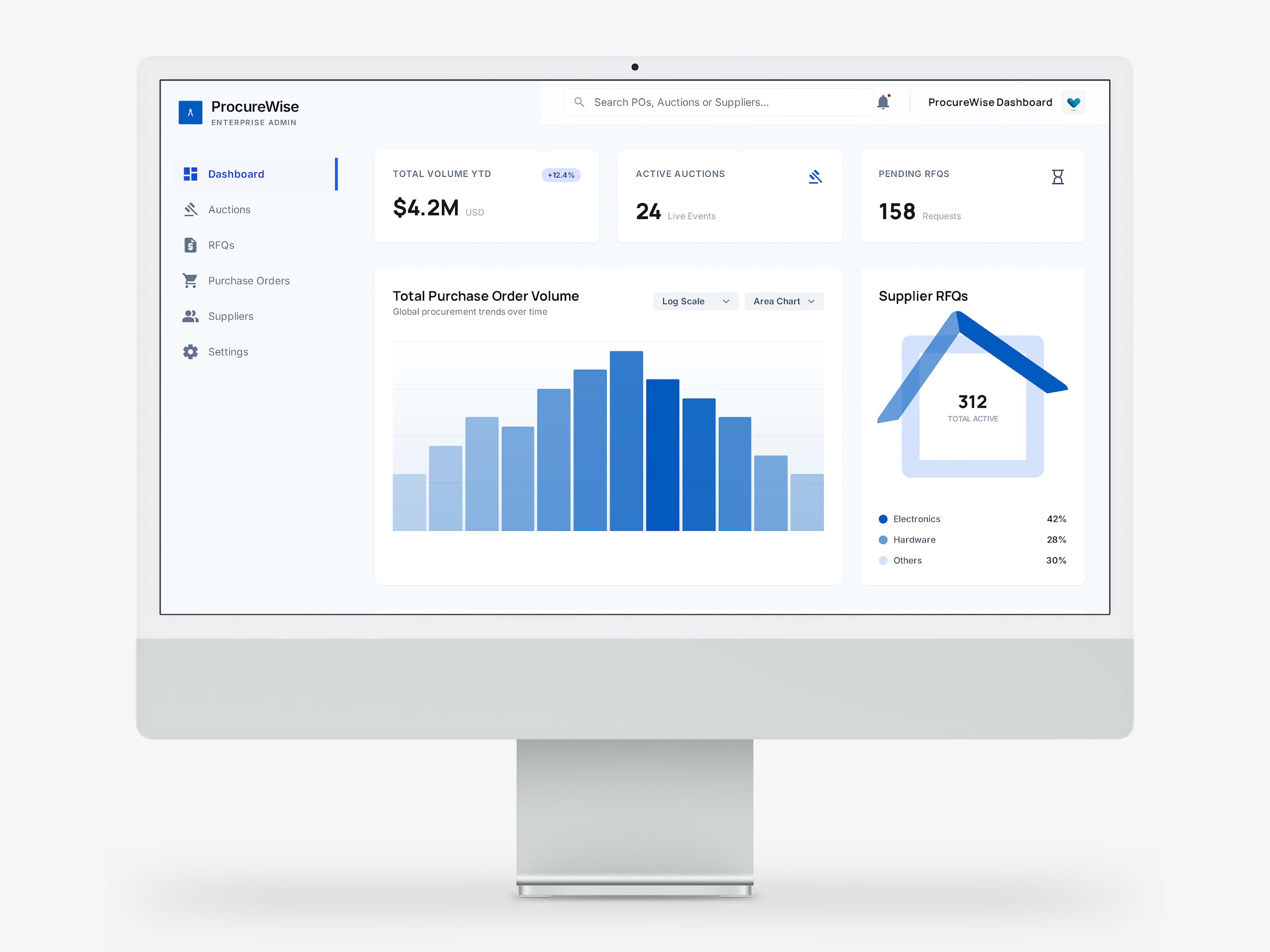Open notifications via the bell icon
The width and height of the screenshot is (1270, 952).
(884, 101)
